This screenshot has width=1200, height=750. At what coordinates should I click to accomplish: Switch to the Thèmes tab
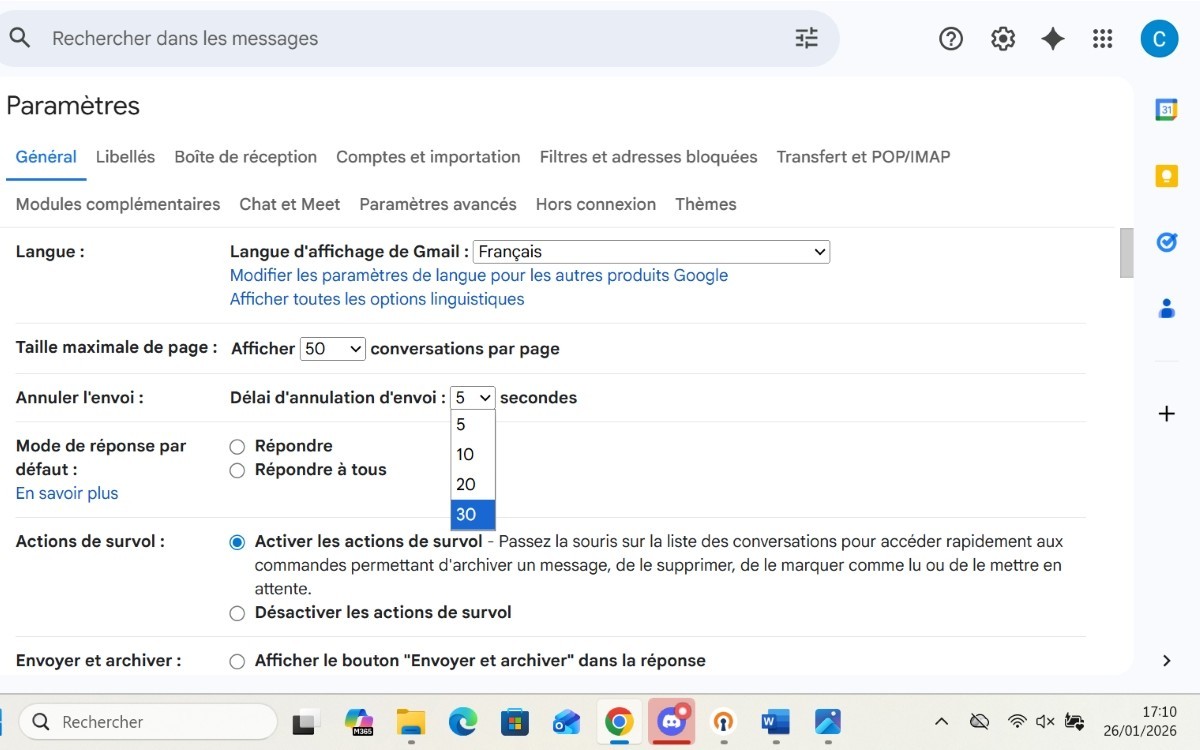pyautogui.click(x=706, y=204)
